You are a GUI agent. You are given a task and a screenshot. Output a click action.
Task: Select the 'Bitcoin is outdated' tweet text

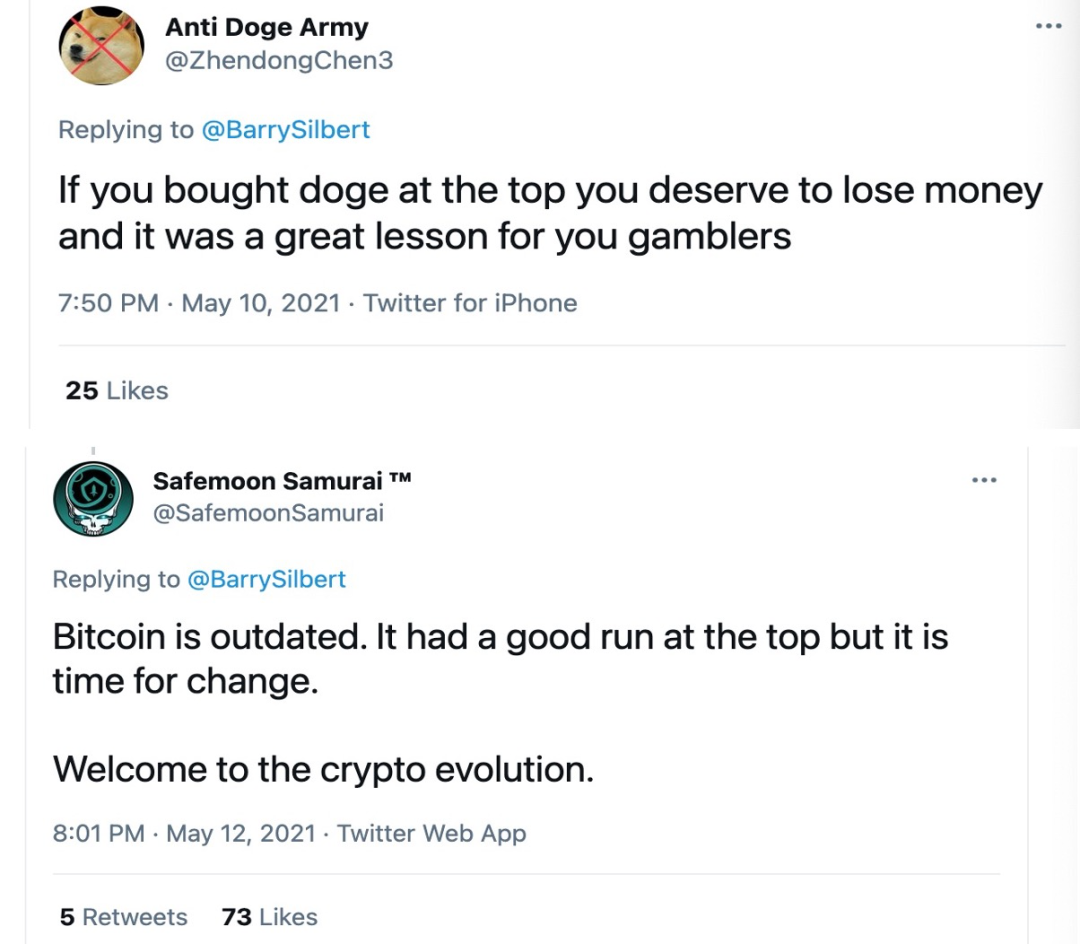coord(500,659)
